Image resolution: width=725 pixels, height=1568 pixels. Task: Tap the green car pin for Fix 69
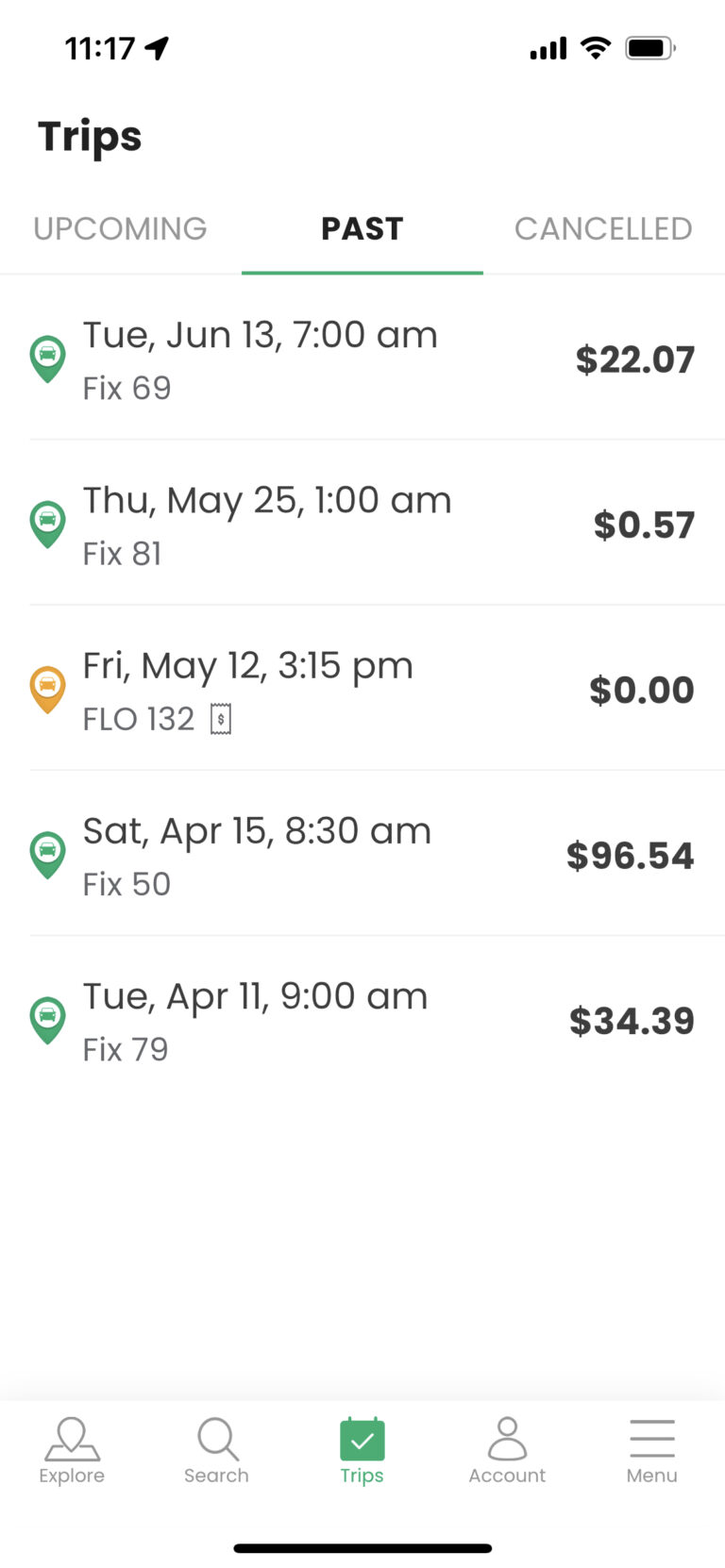47,359
